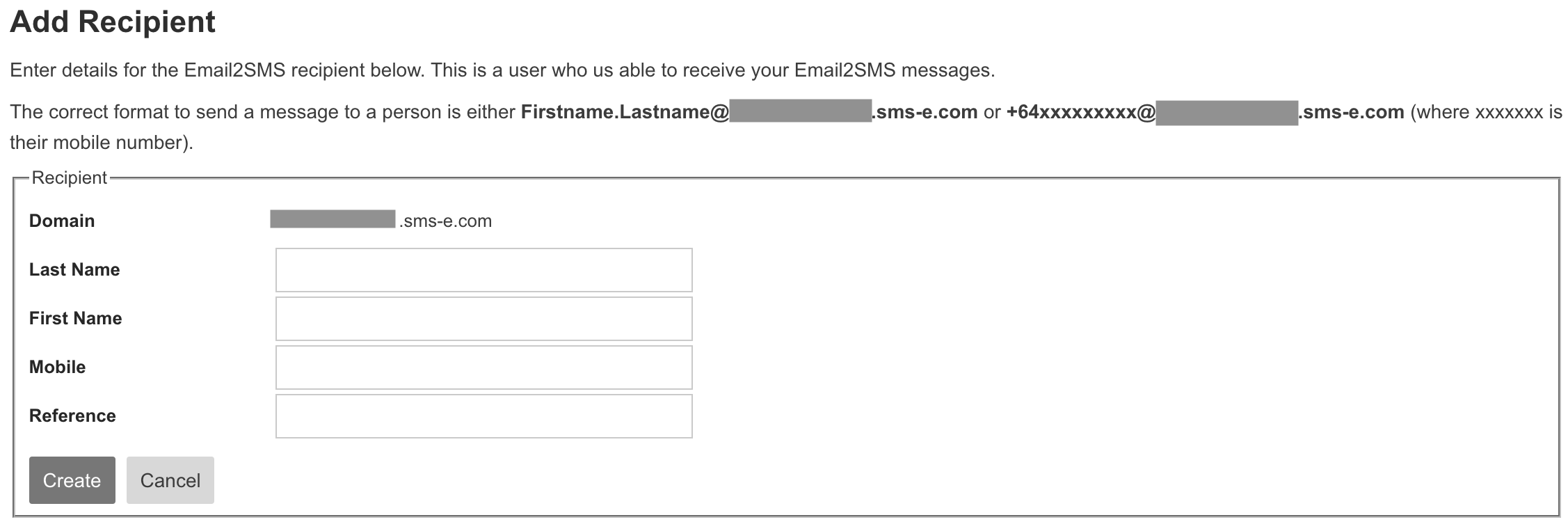Click the "Recipient" fieldset legend
Screen dimensions: 1568x522
(x=70, y=178)
